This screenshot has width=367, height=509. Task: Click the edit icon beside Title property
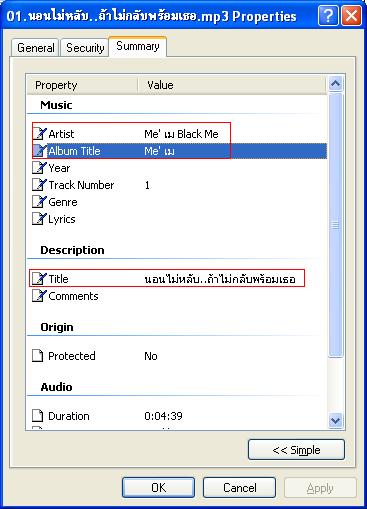[x=39, y=278]
